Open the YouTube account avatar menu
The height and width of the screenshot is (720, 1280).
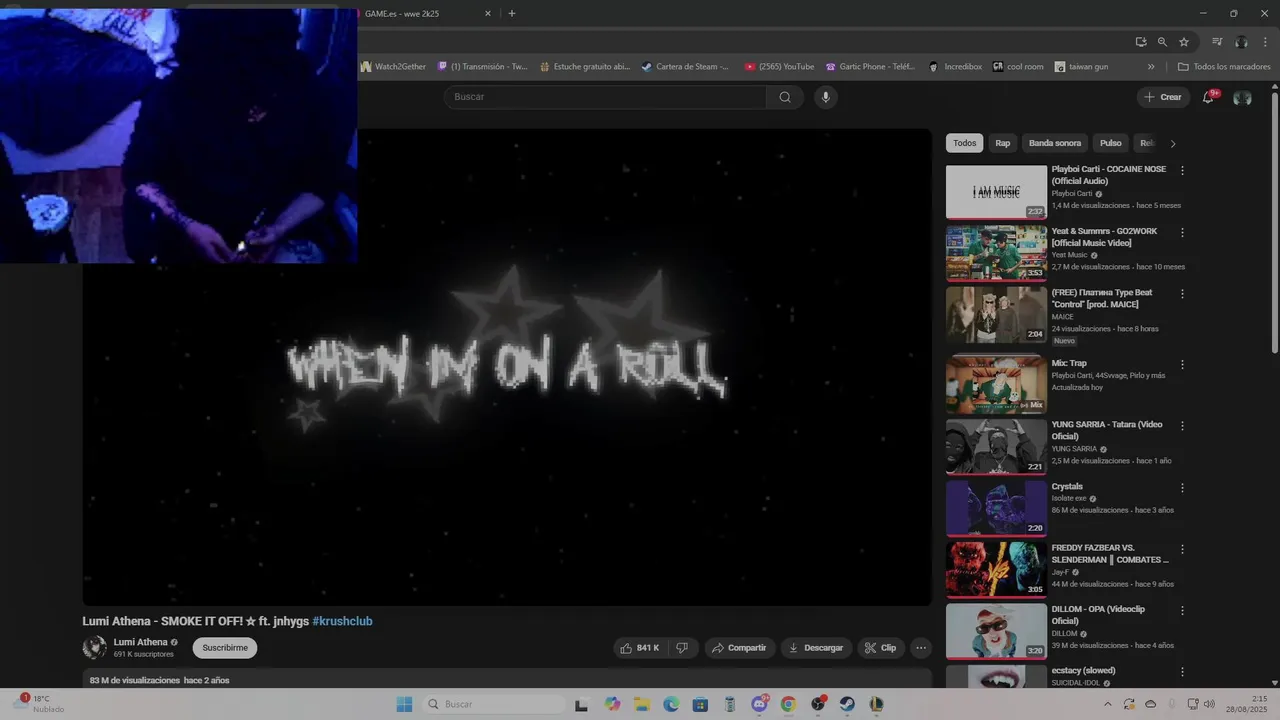tap(1242, 97)
